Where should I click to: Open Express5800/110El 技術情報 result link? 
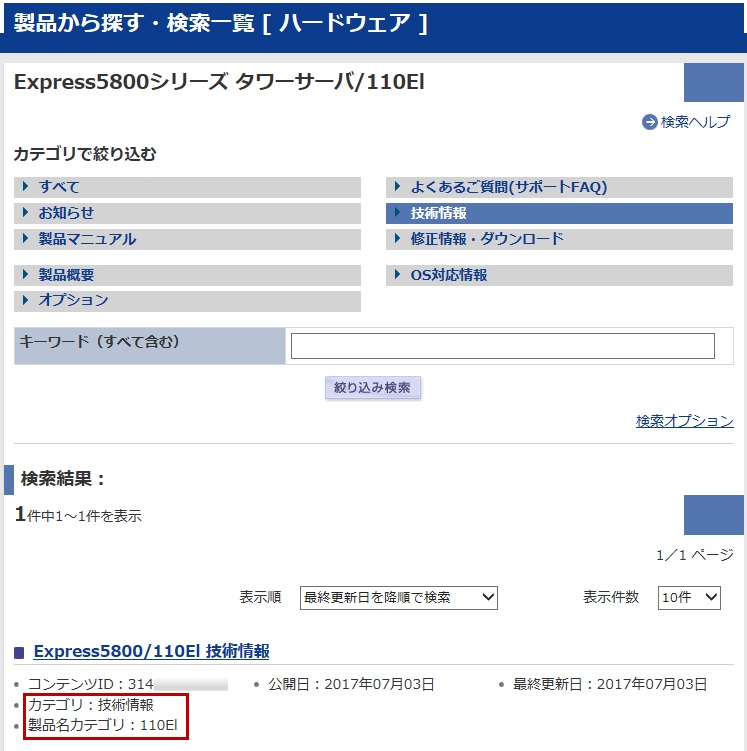[x=151, y=651]
